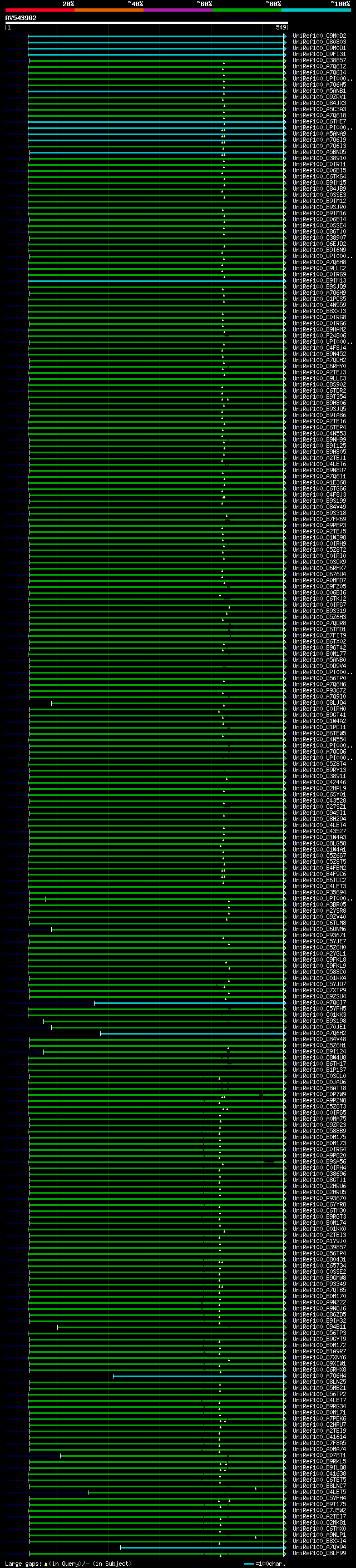The image size is (356, 1568).
Task: Click the orange ~40% identity legend bar
Action: (109, 10)
